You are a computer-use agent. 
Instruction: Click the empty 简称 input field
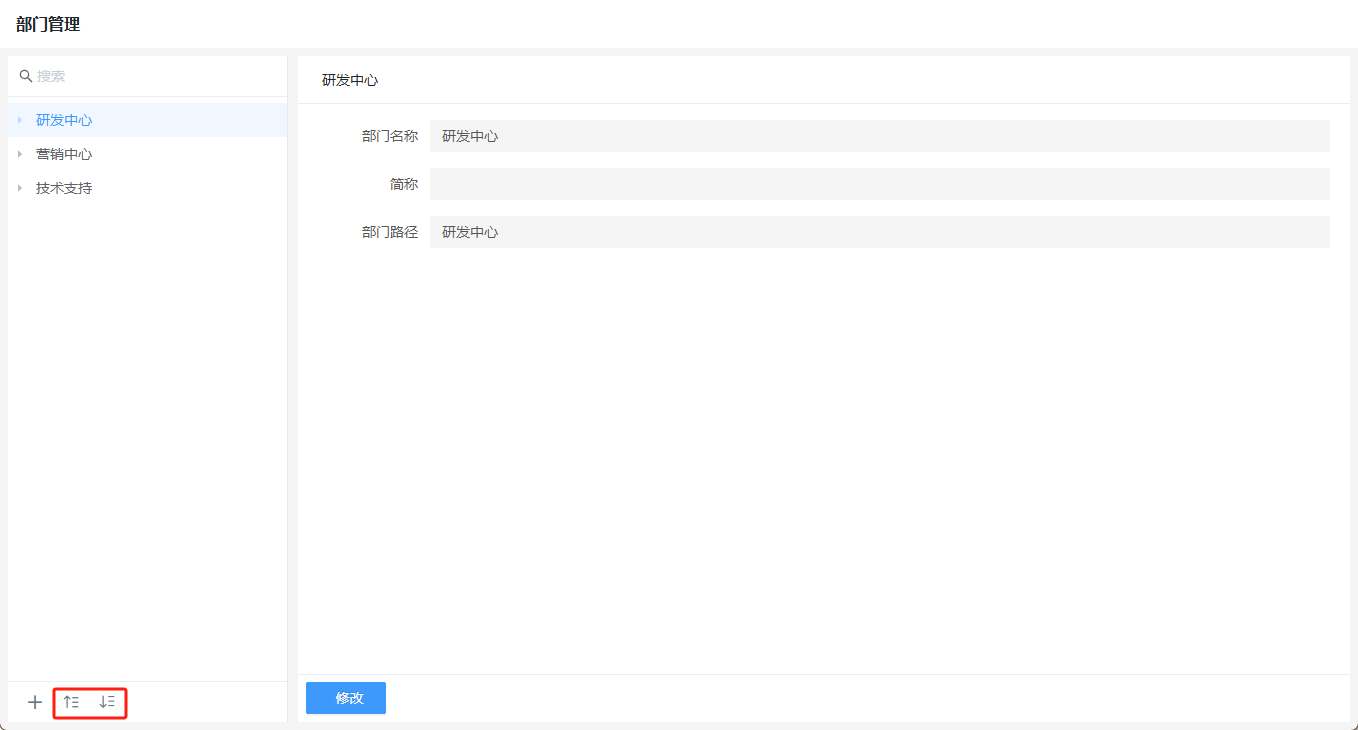pos(879,184)
